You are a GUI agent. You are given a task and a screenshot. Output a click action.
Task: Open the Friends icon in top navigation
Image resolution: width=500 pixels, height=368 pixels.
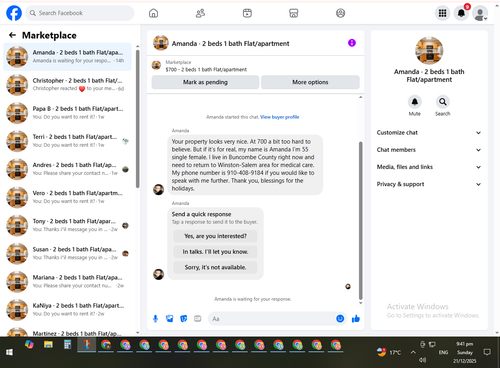(x=200, y=13)
